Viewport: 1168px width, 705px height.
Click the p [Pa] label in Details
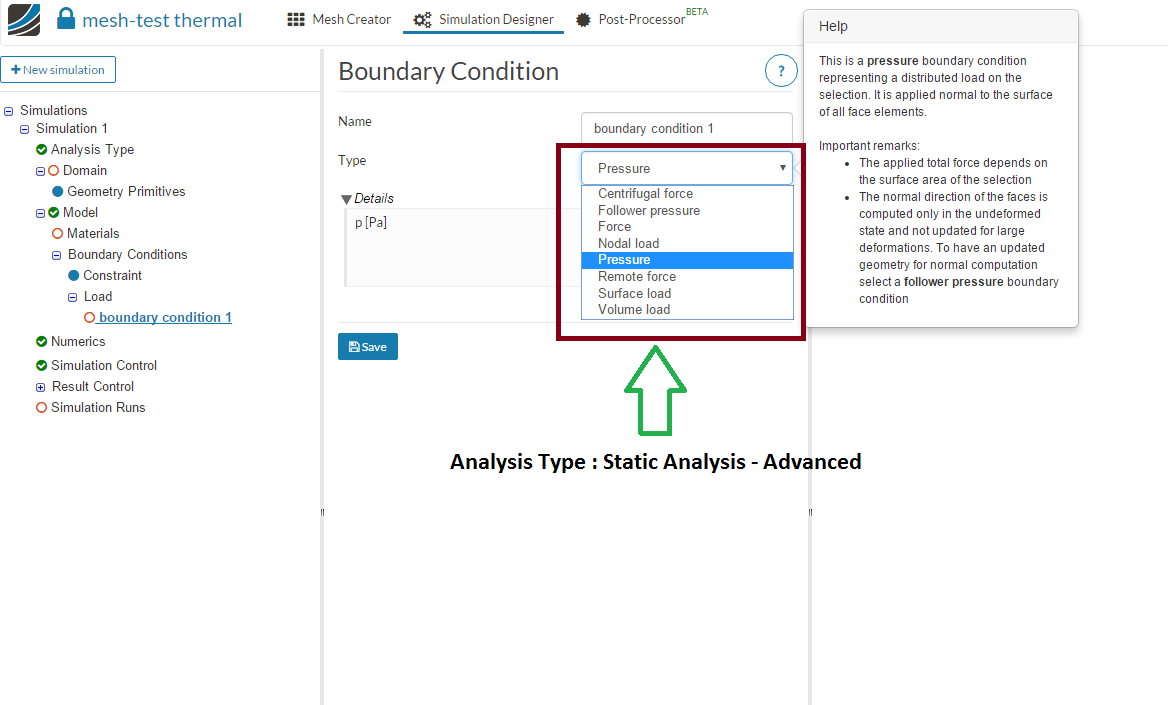click(371, 222)
